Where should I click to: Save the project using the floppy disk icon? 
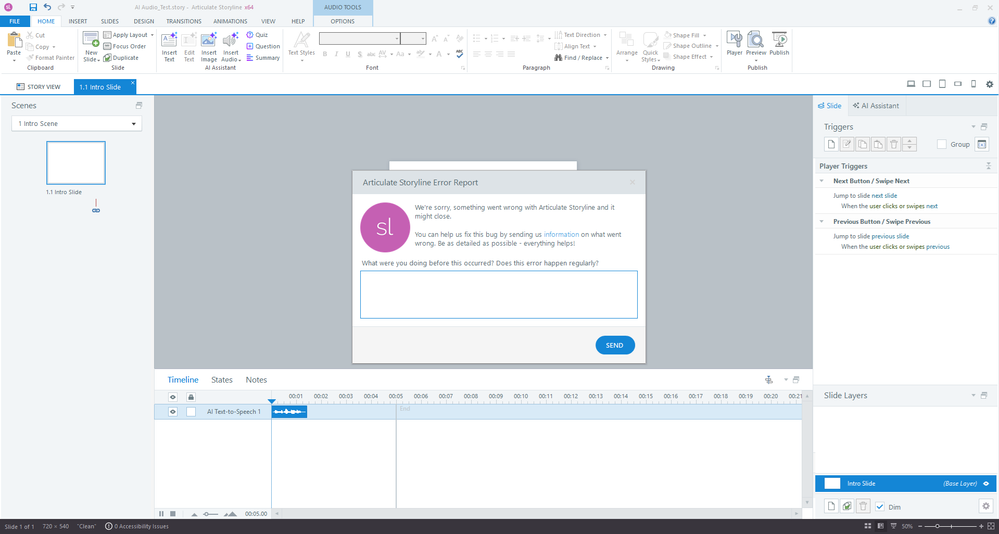pyautogui.click(x=33, y=7)
